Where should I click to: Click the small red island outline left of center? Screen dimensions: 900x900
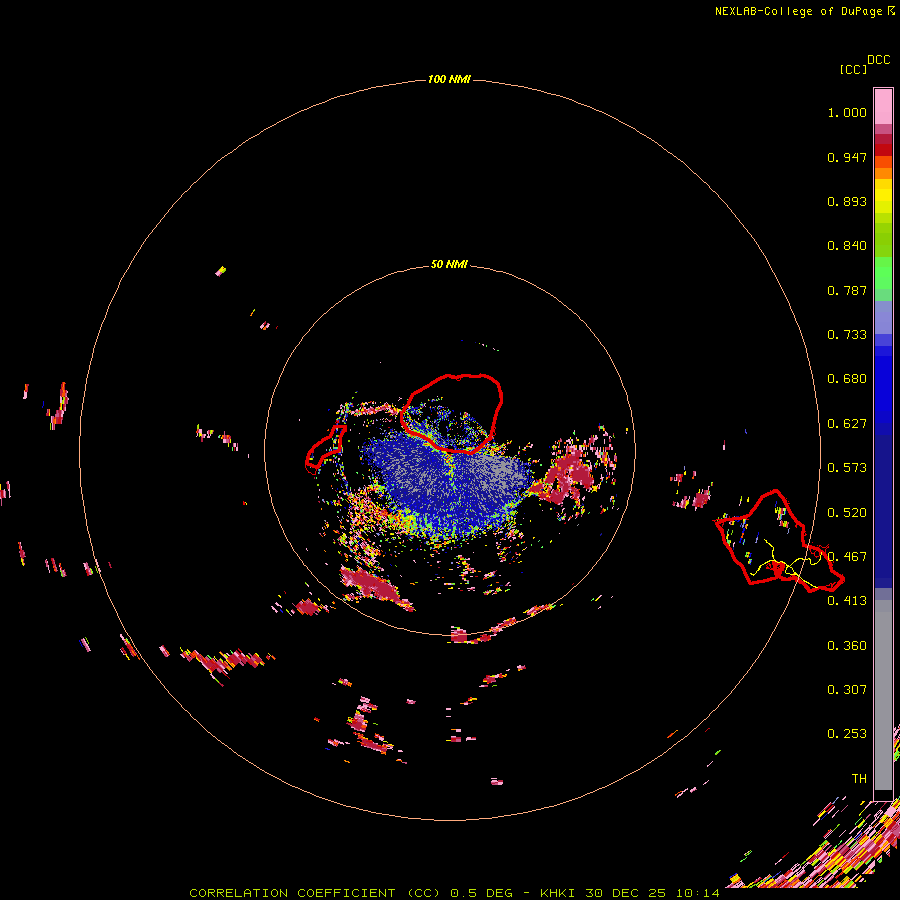click(325, 449)
